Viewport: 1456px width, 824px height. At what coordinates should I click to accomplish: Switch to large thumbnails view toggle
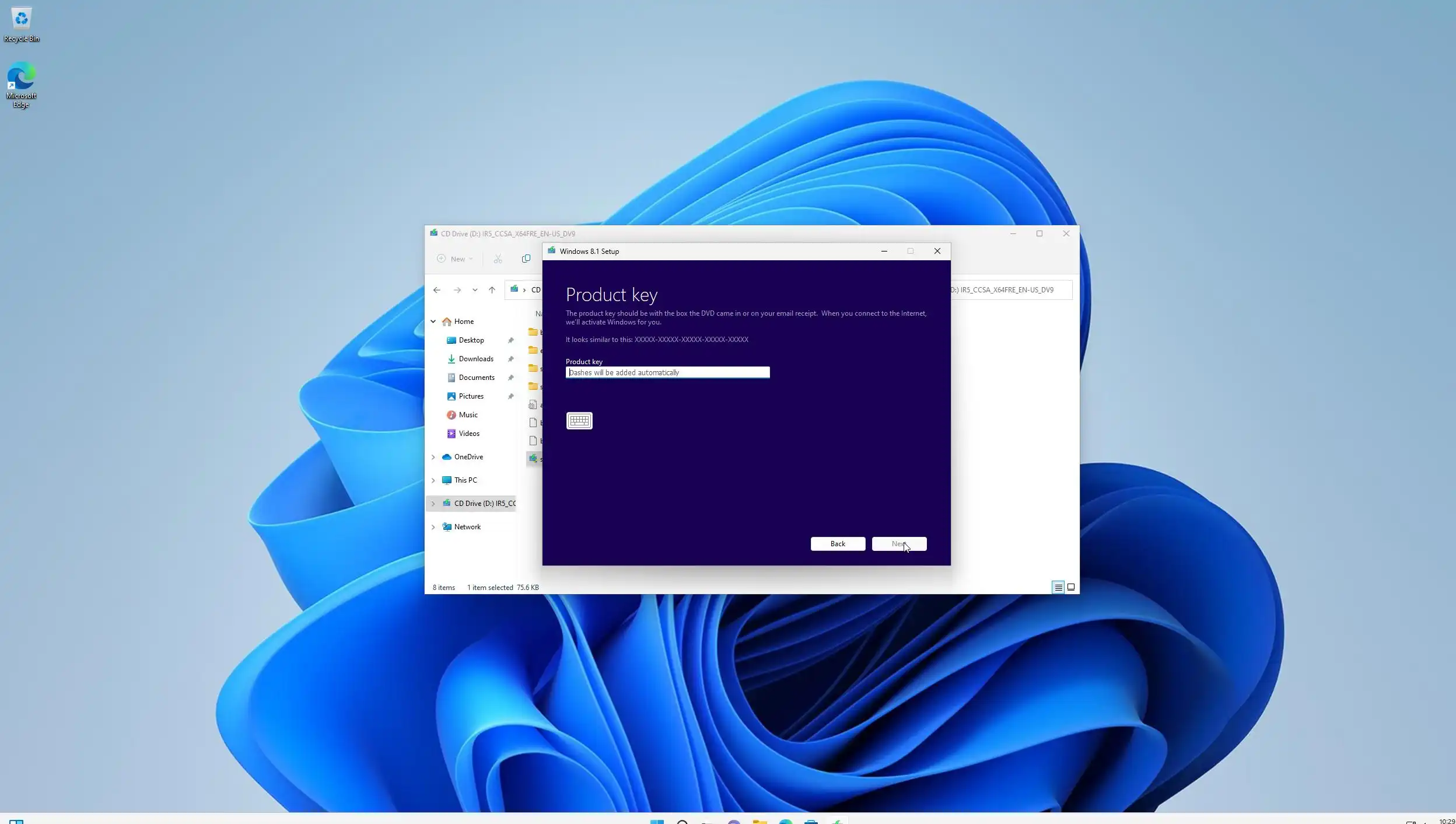tap(1071, 587)
